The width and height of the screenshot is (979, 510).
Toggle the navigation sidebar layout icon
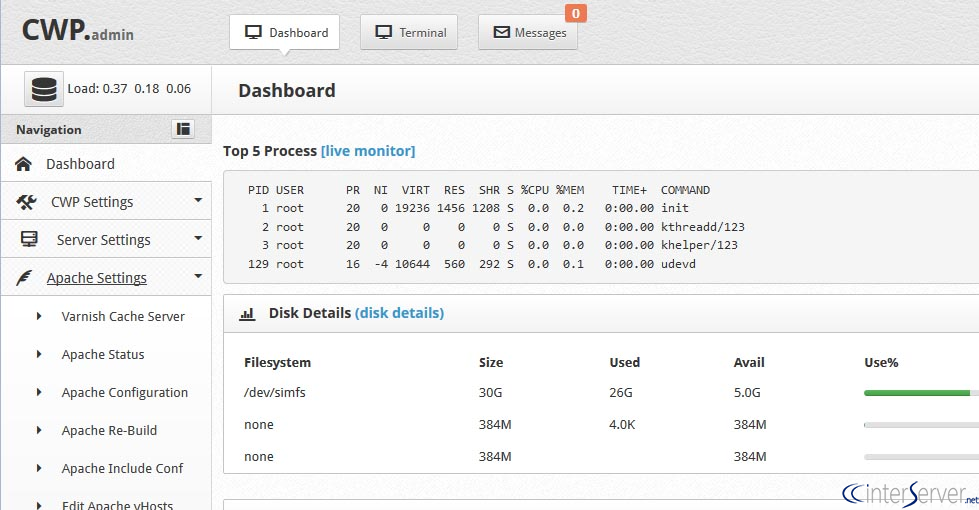pos(183,129)
